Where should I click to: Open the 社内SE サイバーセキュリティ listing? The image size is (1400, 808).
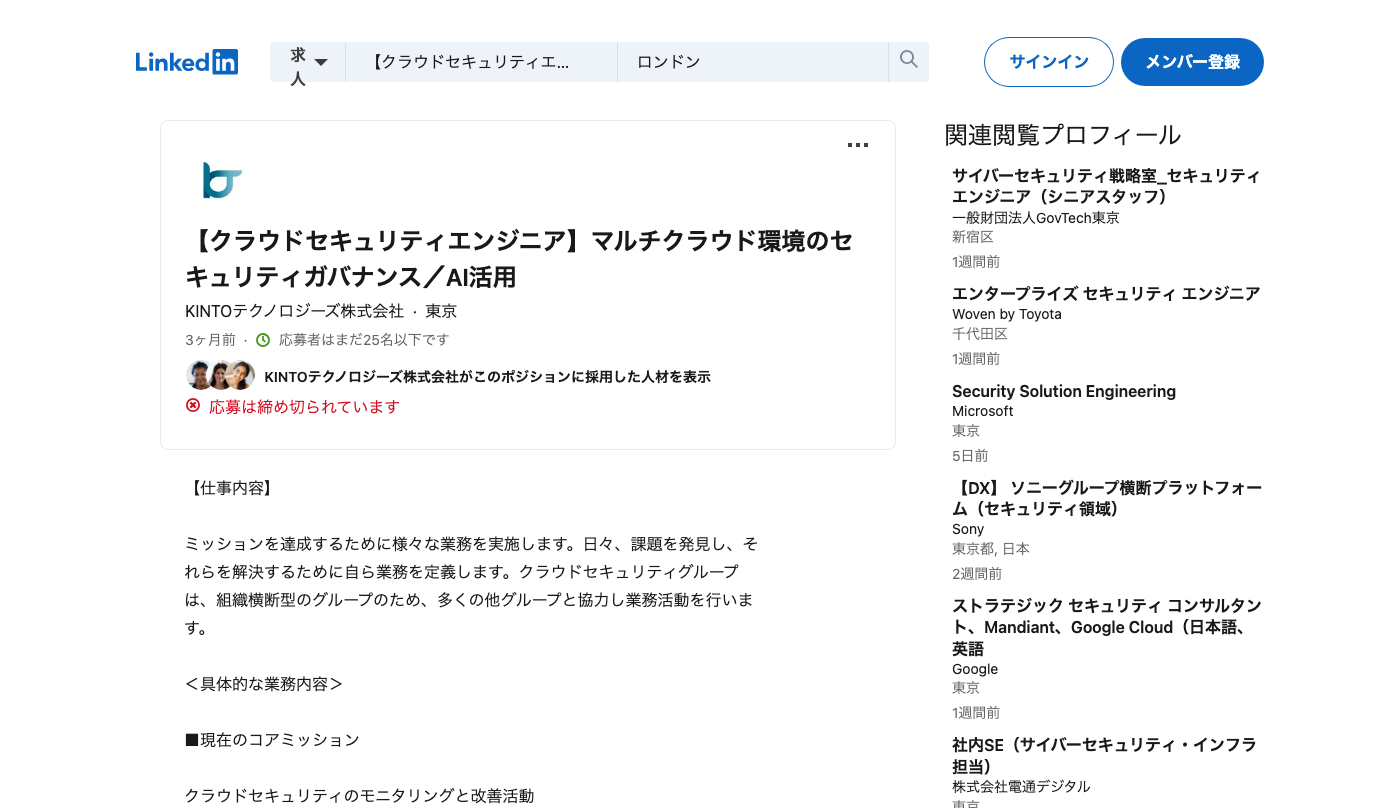(1104, 755)
